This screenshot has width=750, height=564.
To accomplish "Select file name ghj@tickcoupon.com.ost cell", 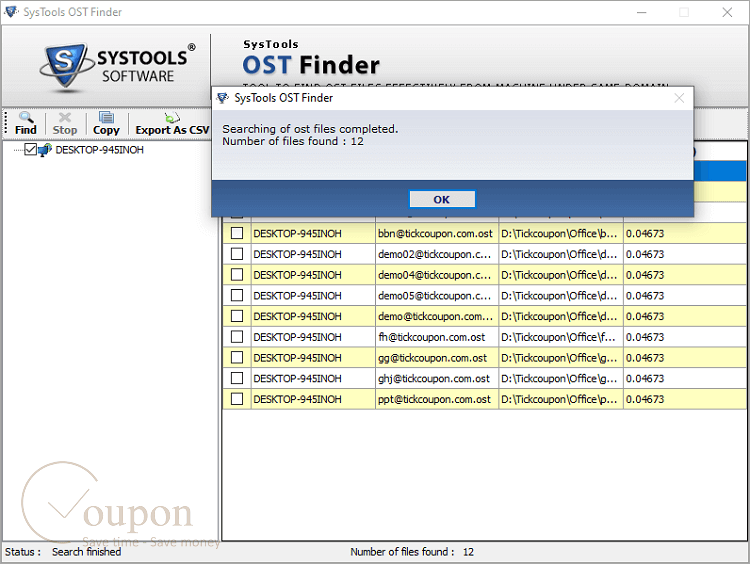I will (x=437, y=378).
